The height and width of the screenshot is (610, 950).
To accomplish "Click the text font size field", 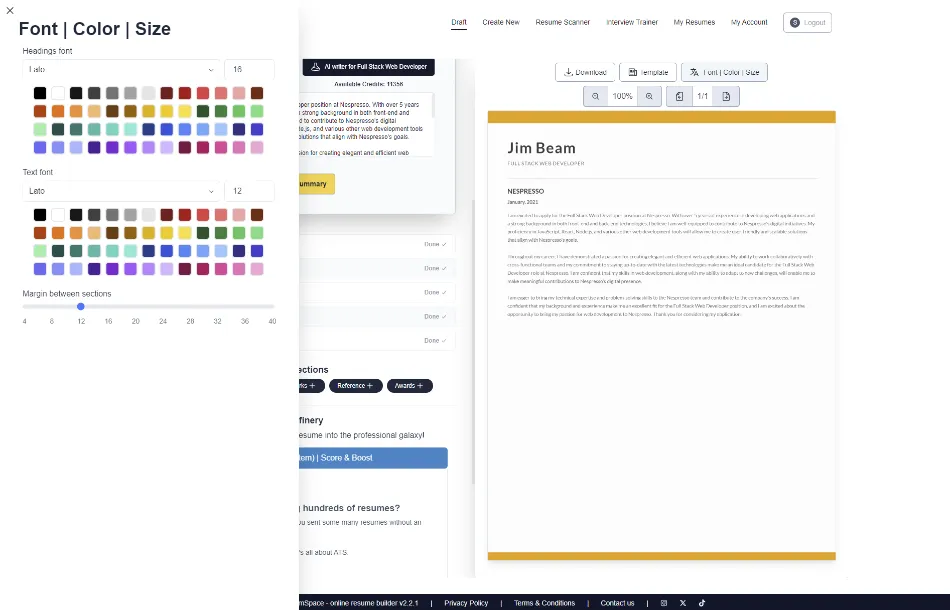I will tap(249, 191).
